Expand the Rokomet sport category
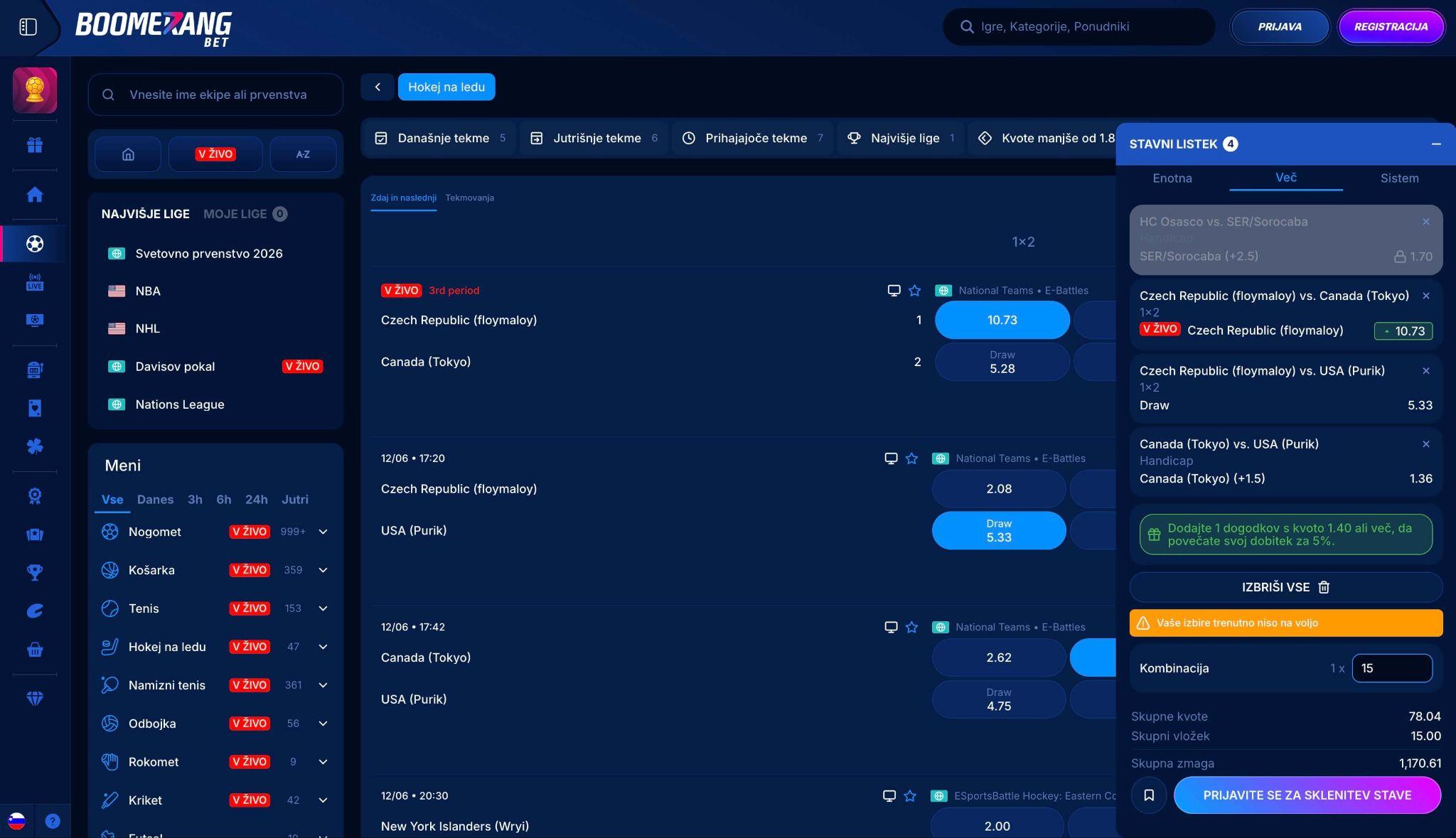The width and height of the screenshot is (1456, 838). 323,762
